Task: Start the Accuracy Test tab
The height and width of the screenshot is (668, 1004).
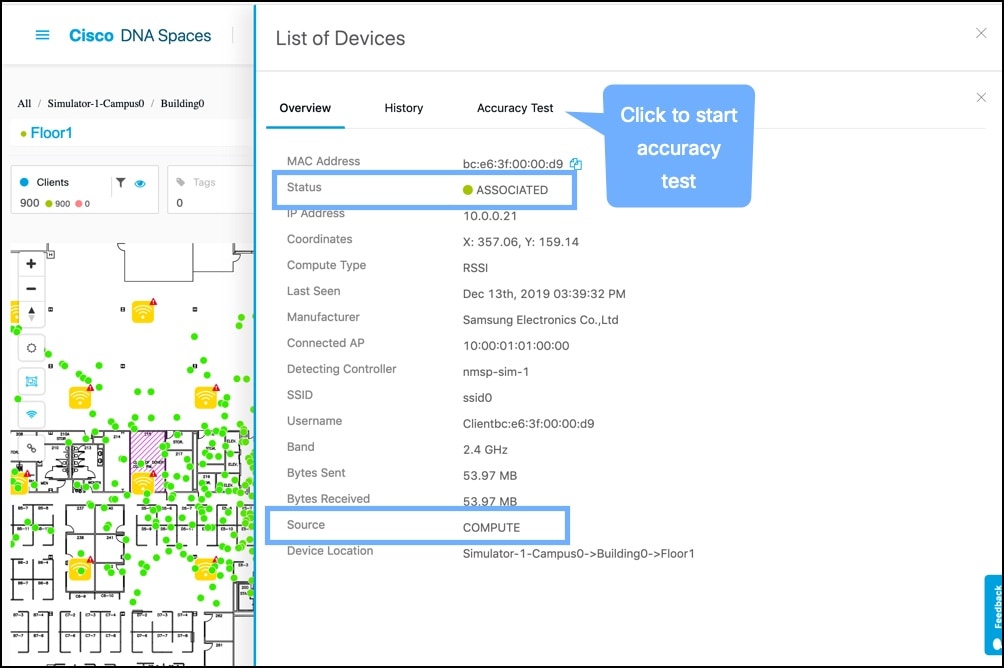Action: point(515,108)
